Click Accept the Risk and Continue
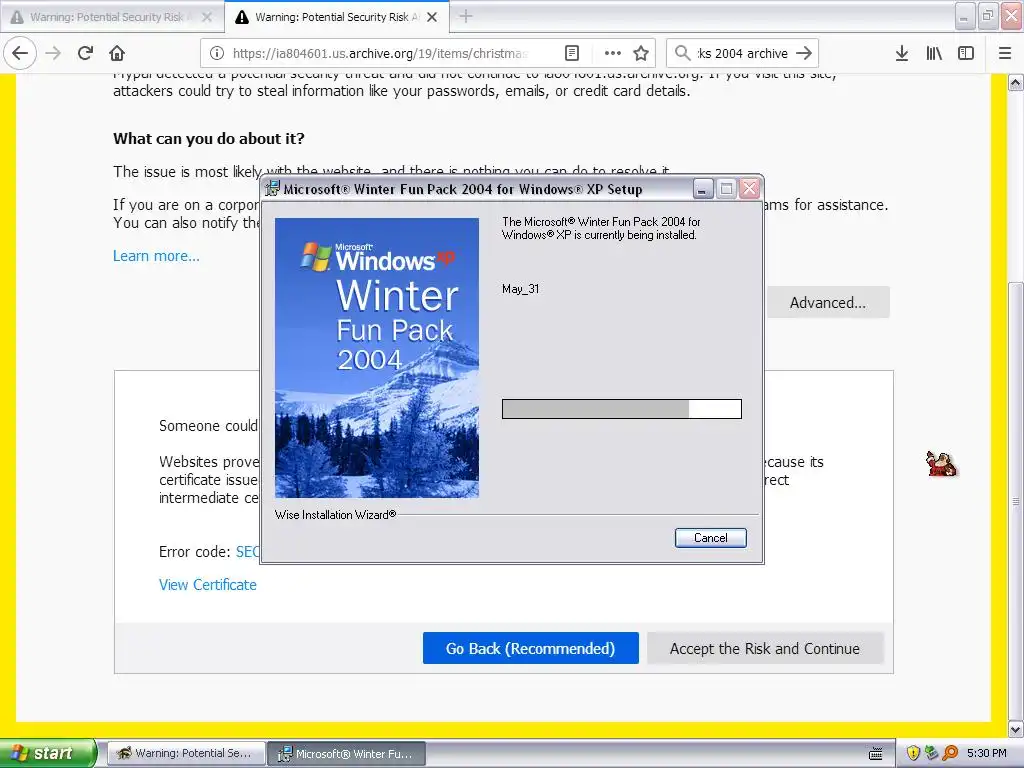This screenshot has height=768, width=1024. (765, 648)
